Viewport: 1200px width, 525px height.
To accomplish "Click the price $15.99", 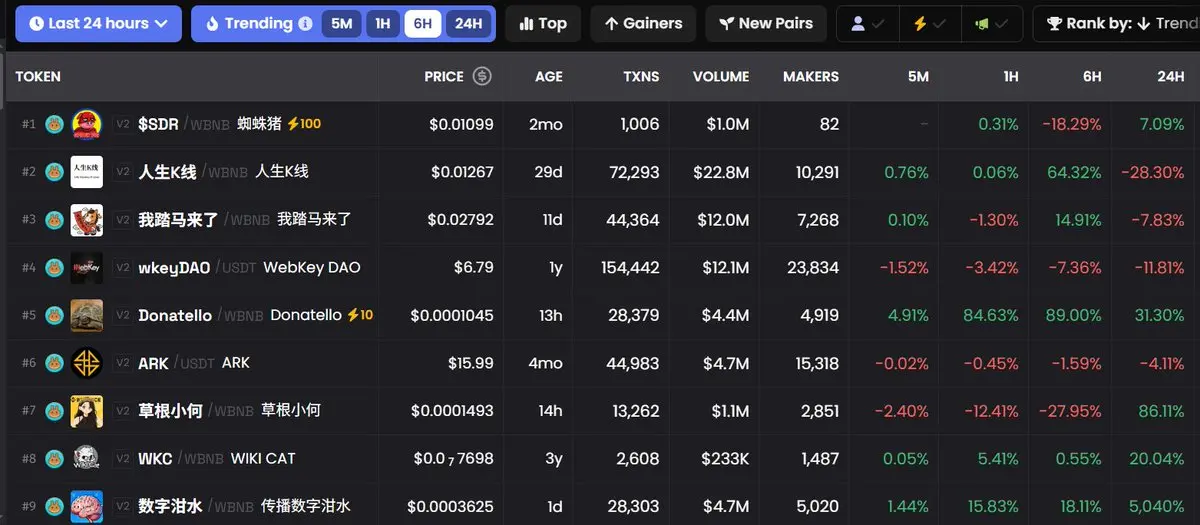I will tap(470, 363).
